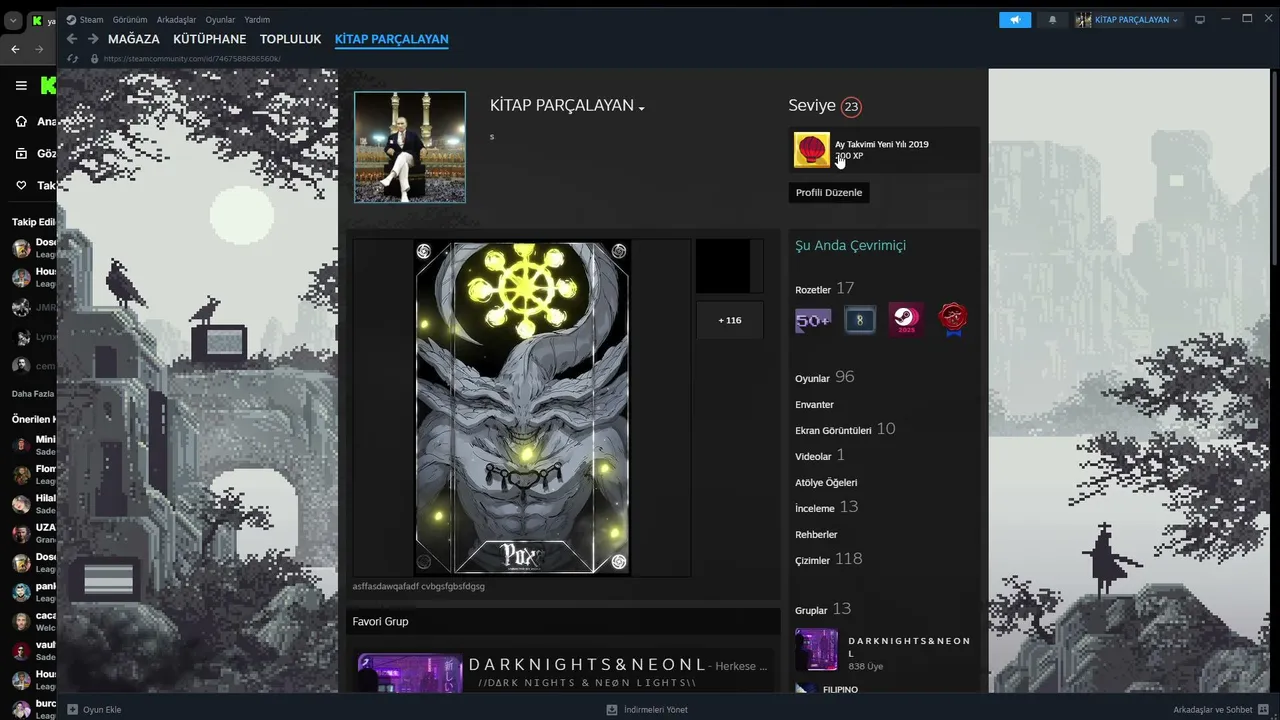This screenshot has height=720, width=1280.
Task: Open the Steam announcements megaphone button
Action: point(1015,20)
